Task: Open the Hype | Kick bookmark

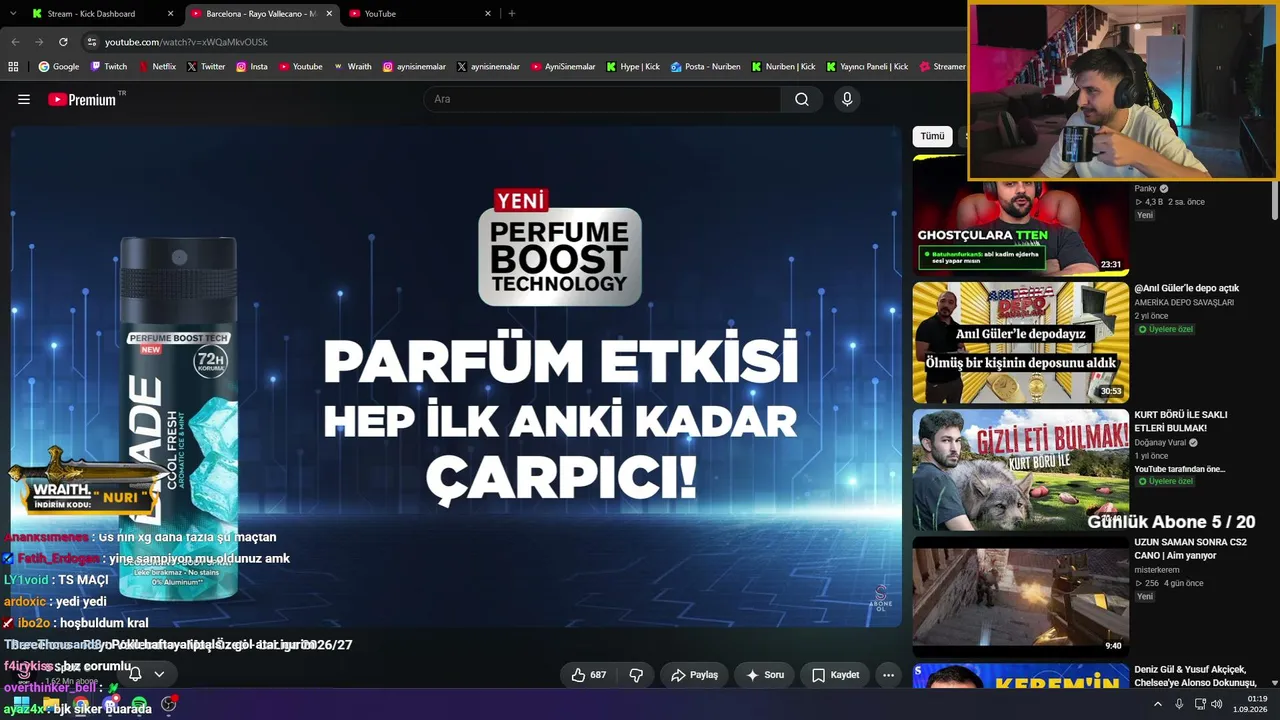Action: click(633, 67)
